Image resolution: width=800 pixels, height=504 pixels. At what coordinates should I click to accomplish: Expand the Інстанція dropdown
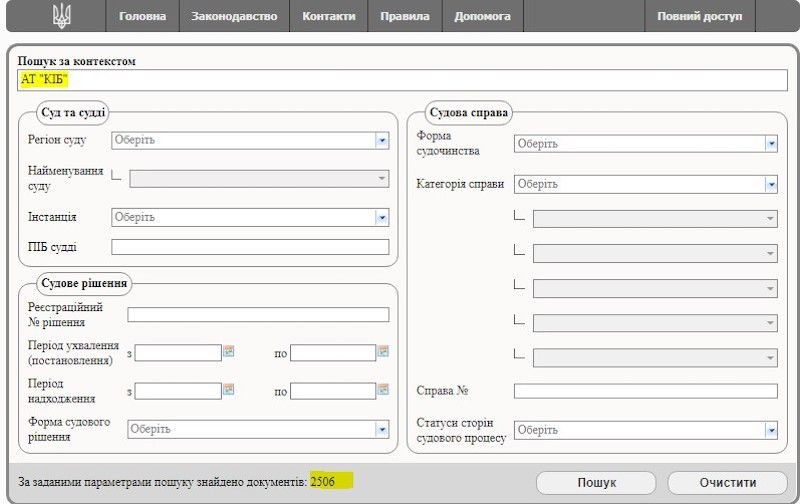pyautogui.click(x=381, y=217)
